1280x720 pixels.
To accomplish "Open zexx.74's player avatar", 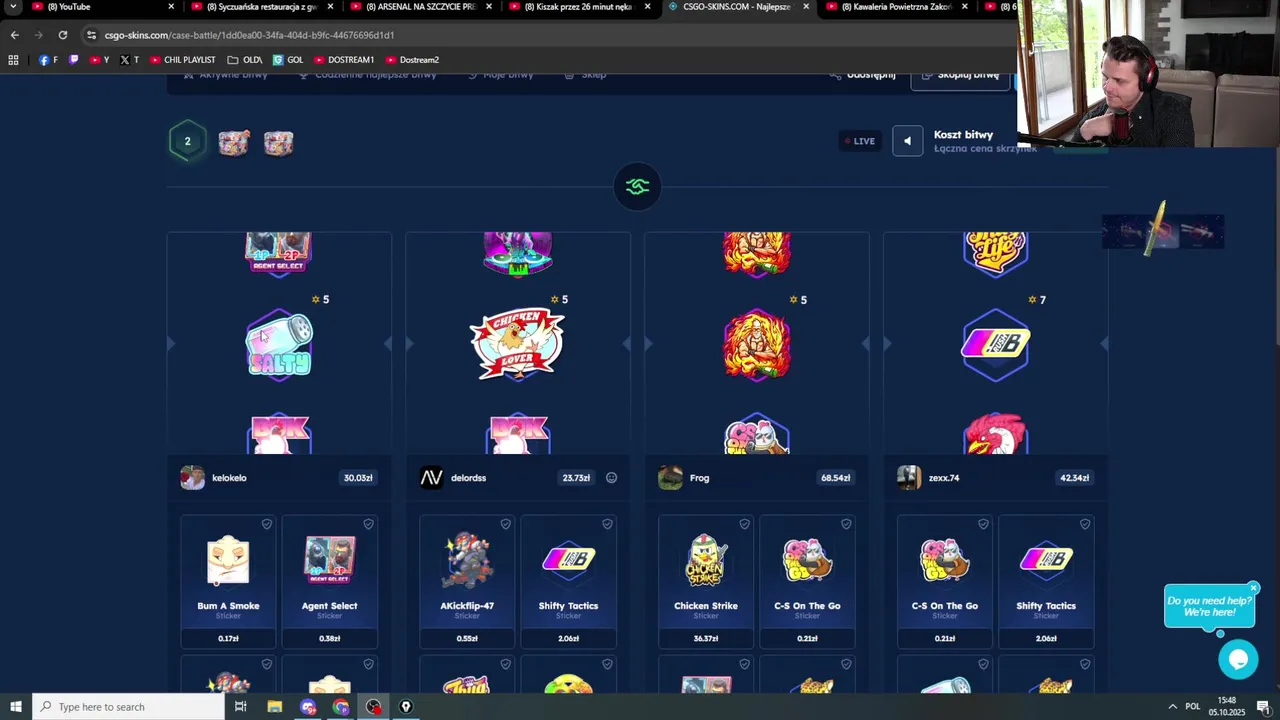I will point(909,478).
